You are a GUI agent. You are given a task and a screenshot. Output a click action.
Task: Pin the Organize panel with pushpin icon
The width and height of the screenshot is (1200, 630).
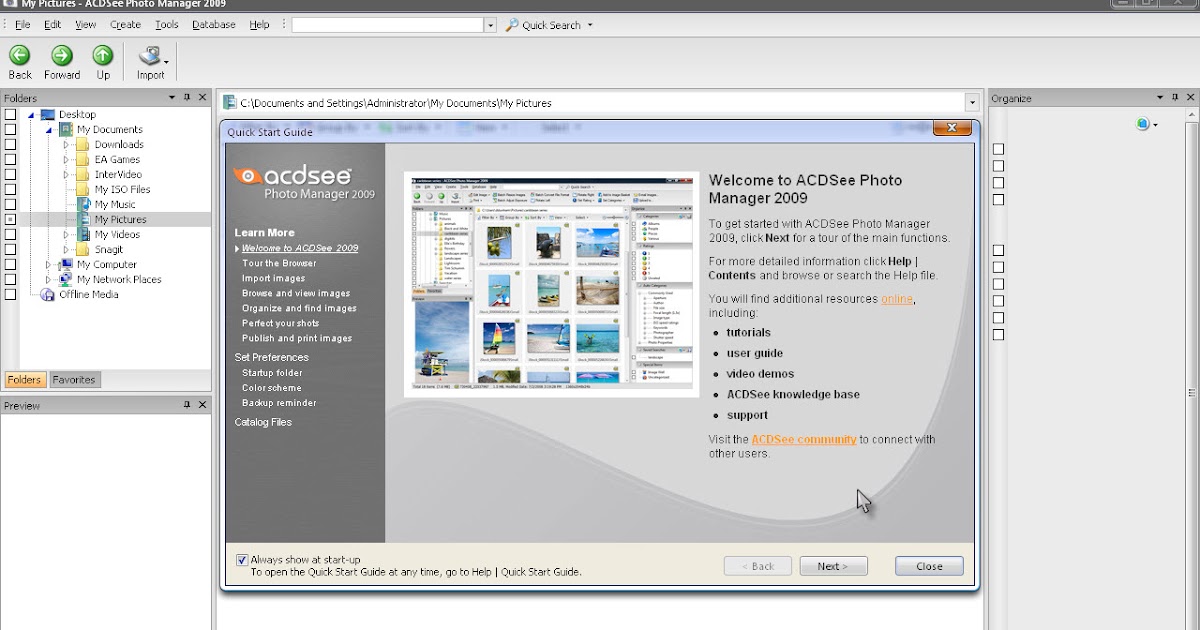1175,98
